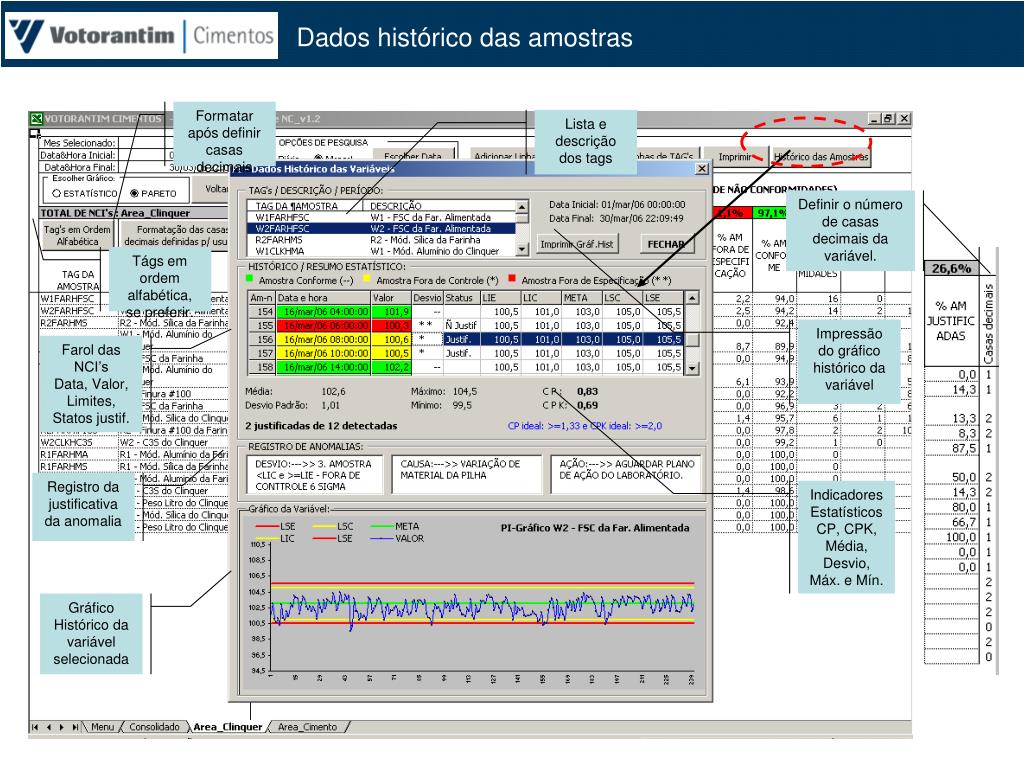The height and width of the screenshot is (768, 1024).
Task: Click the DESCRIÇÃO list header
Action: 396,206
